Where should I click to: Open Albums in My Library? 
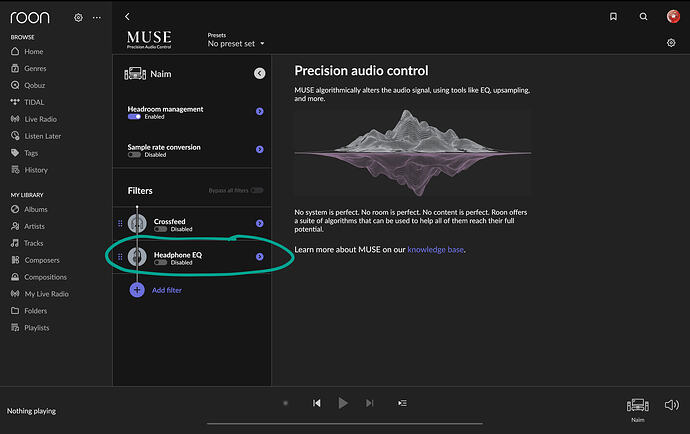point(29,209)
